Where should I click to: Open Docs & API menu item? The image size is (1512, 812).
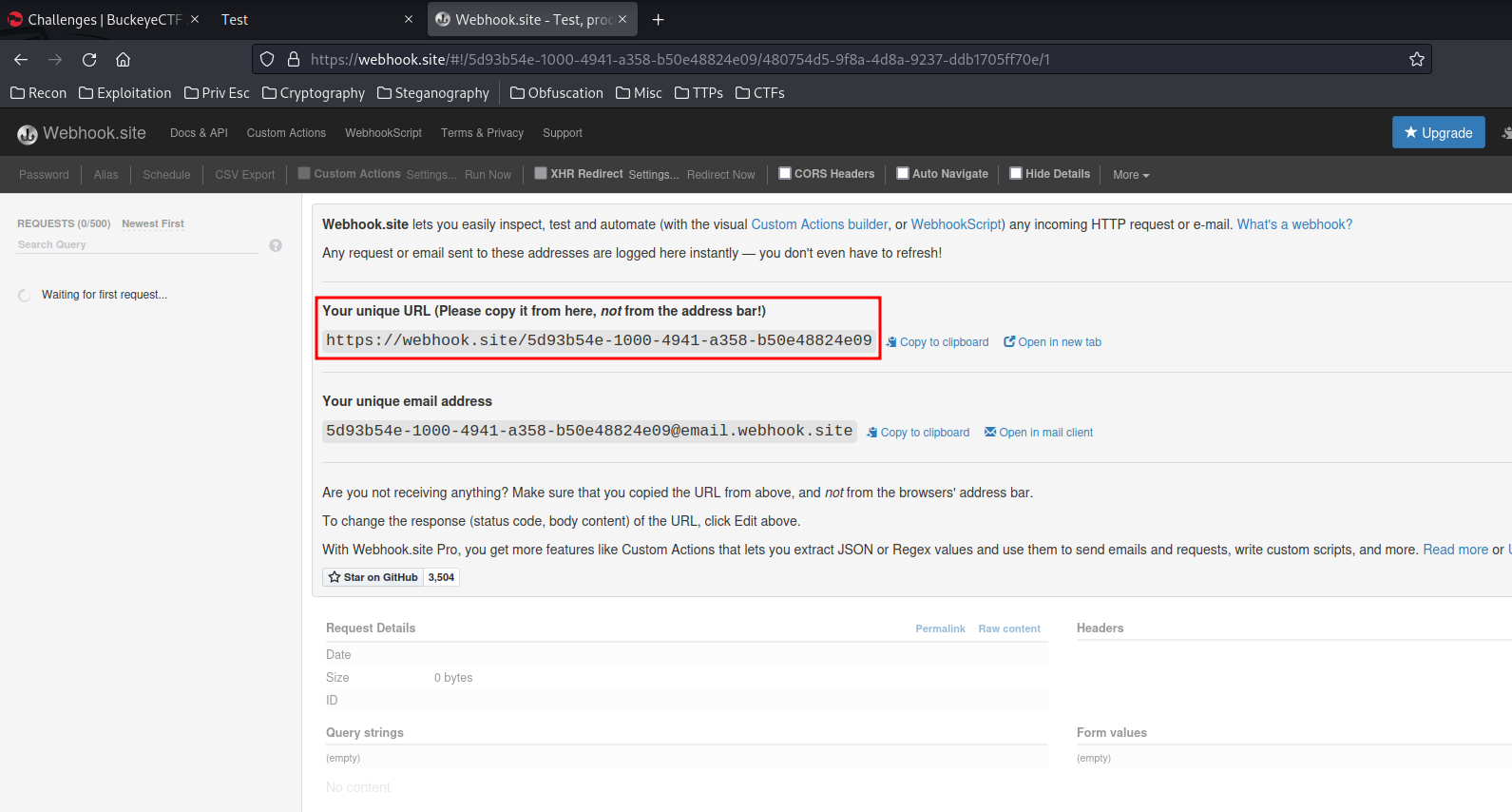click(x=199, y=133)
